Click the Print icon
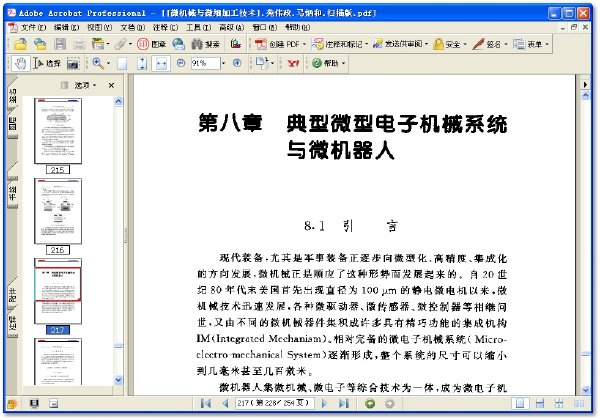 (78, 45)
